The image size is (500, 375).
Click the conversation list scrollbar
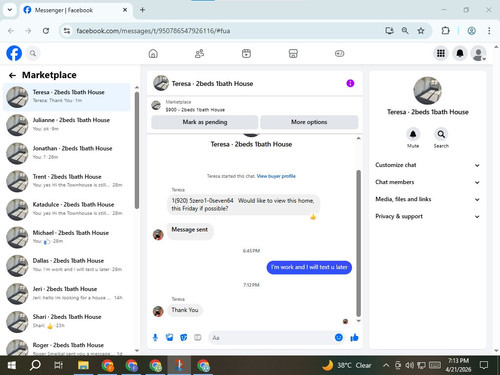[137, 150]
